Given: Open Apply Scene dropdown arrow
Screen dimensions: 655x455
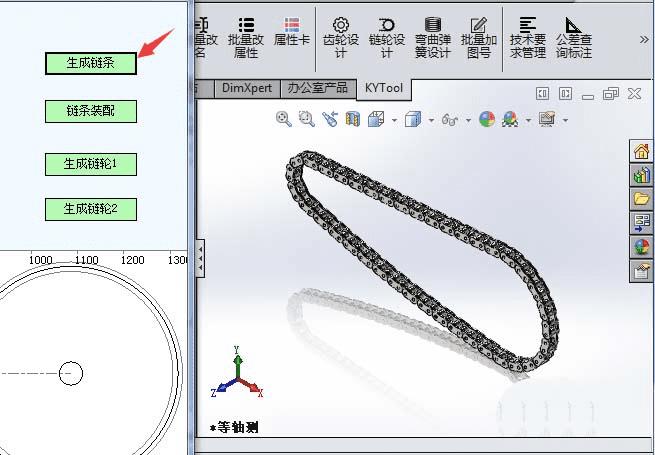Looking at the screenshot, I should 528,121.
